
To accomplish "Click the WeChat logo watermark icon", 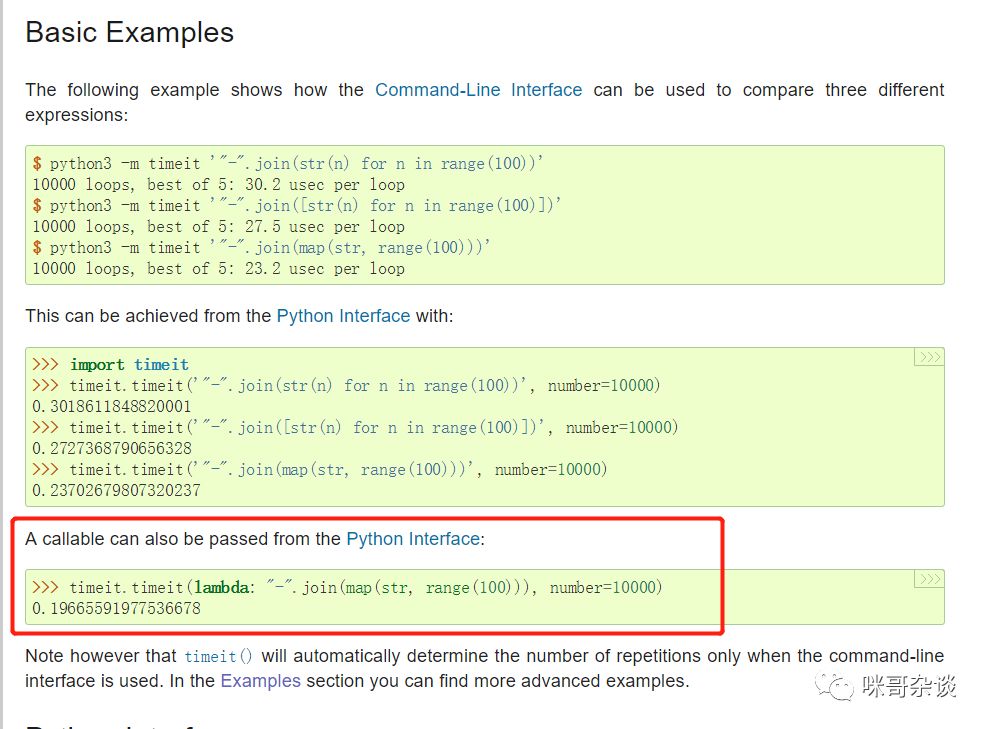I will (x=827, y=686).
